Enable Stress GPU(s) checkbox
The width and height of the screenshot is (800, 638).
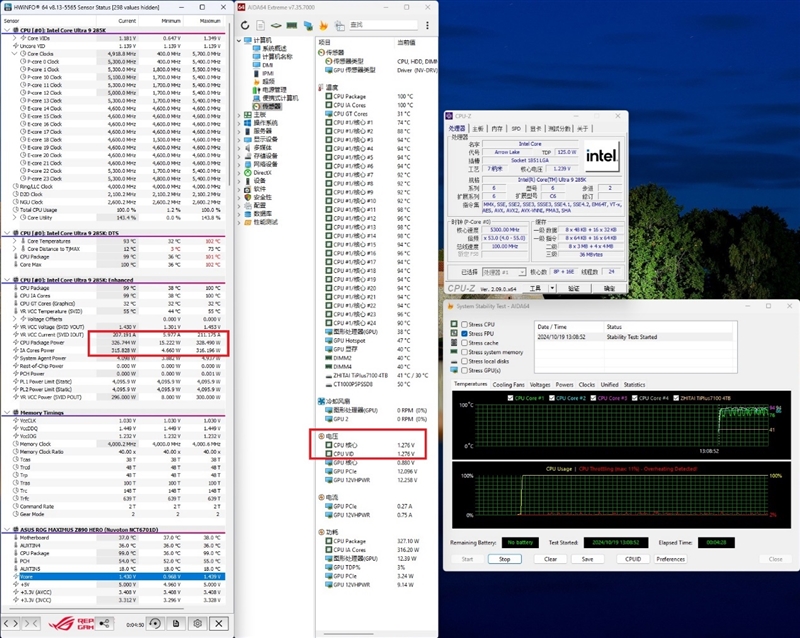coord(464,371)
